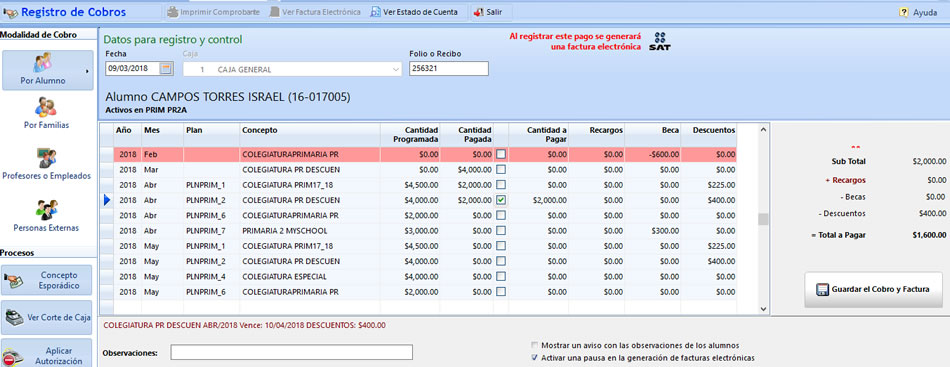This screenshot has height=367, width=950.
Task: Click the Observaciones text field
Action: pyautogui.click(x=291, y=352)
